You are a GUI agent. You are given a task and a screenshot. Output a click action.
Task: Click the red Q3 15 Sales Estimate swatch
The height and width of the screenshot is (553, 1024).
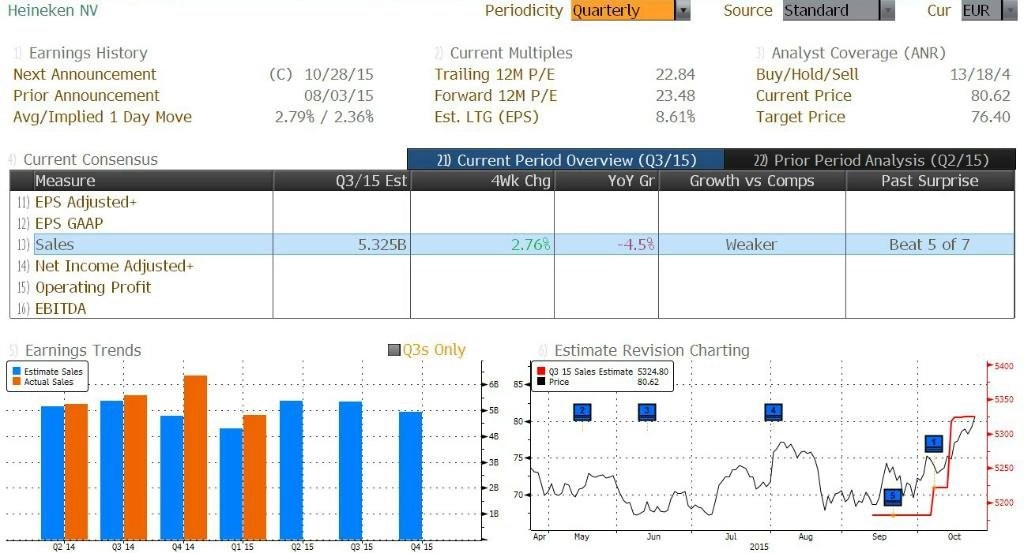541,371
